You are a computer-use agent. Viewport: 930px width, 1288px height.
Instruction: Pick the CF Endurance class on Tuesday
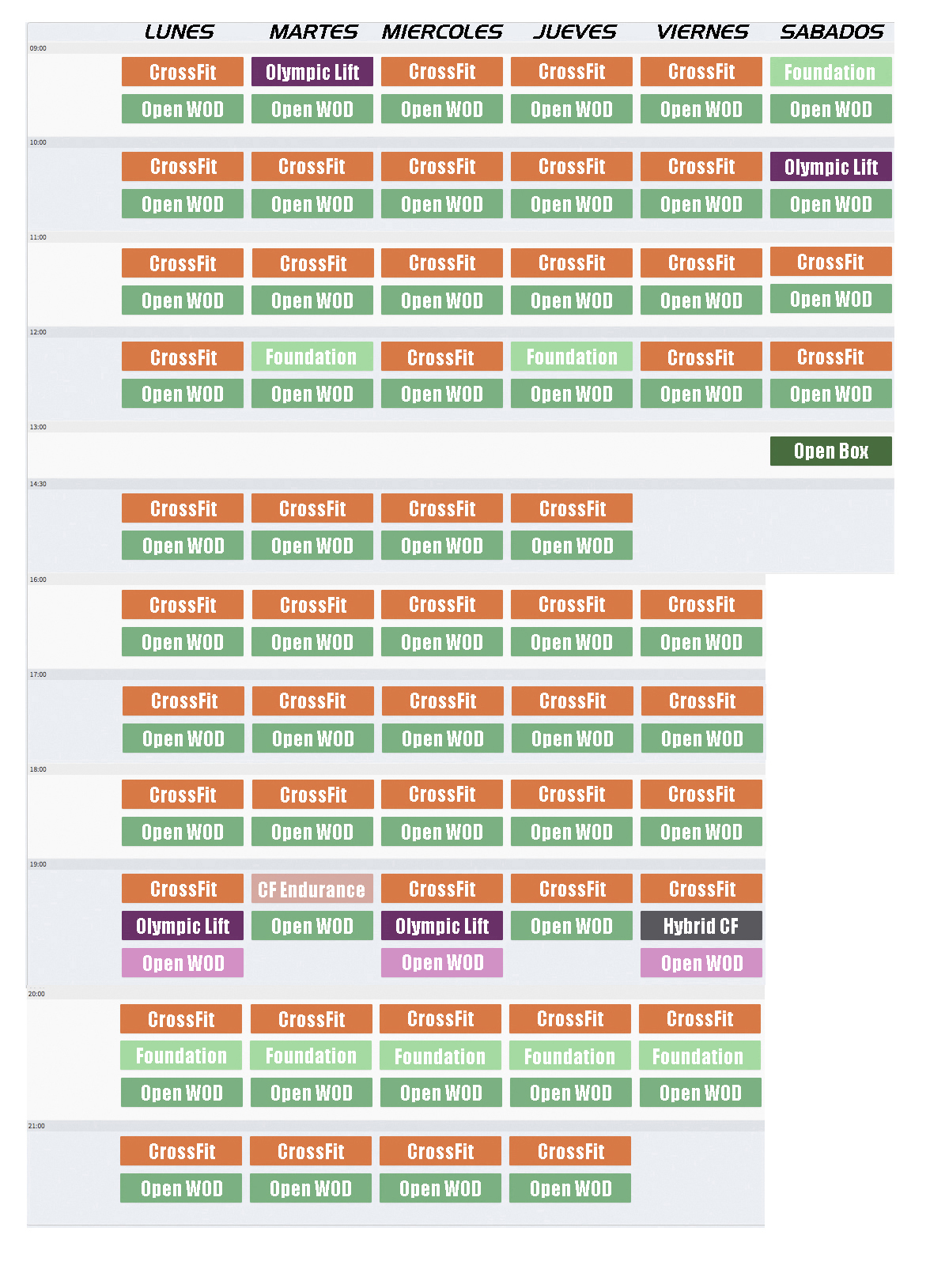[x=312, y=889]
